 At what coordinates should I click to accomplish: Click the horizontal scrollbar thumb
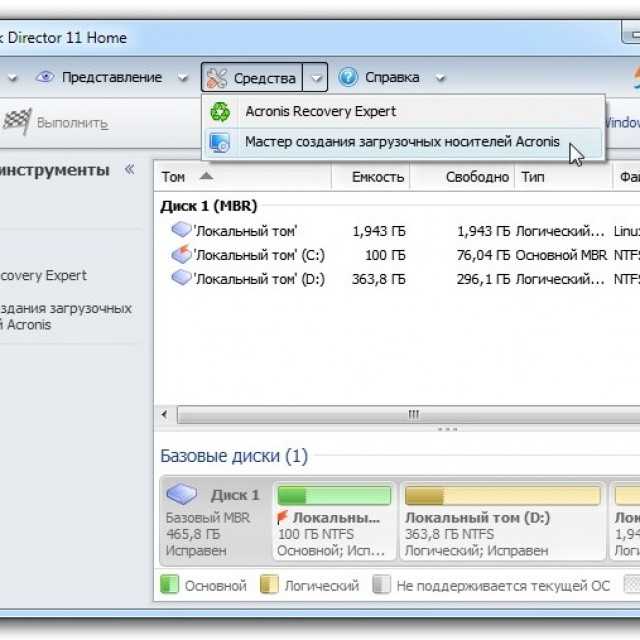tap(408, 415)
